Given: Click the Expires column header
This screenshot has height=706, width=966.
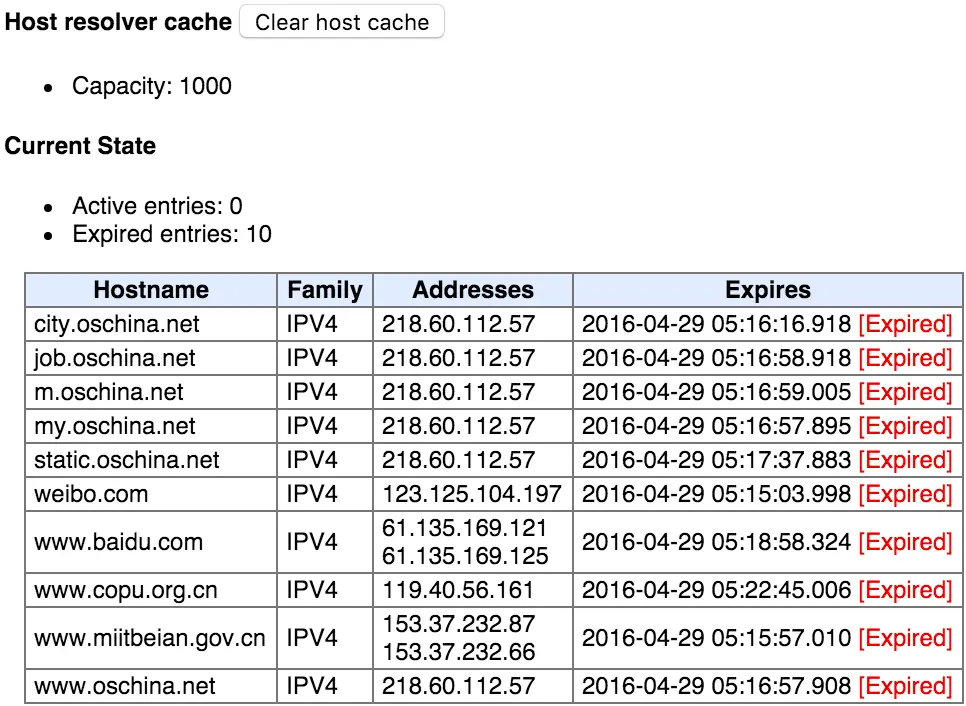Looking at the screenshot, I should pyautogui.click(x=768, y=290).
